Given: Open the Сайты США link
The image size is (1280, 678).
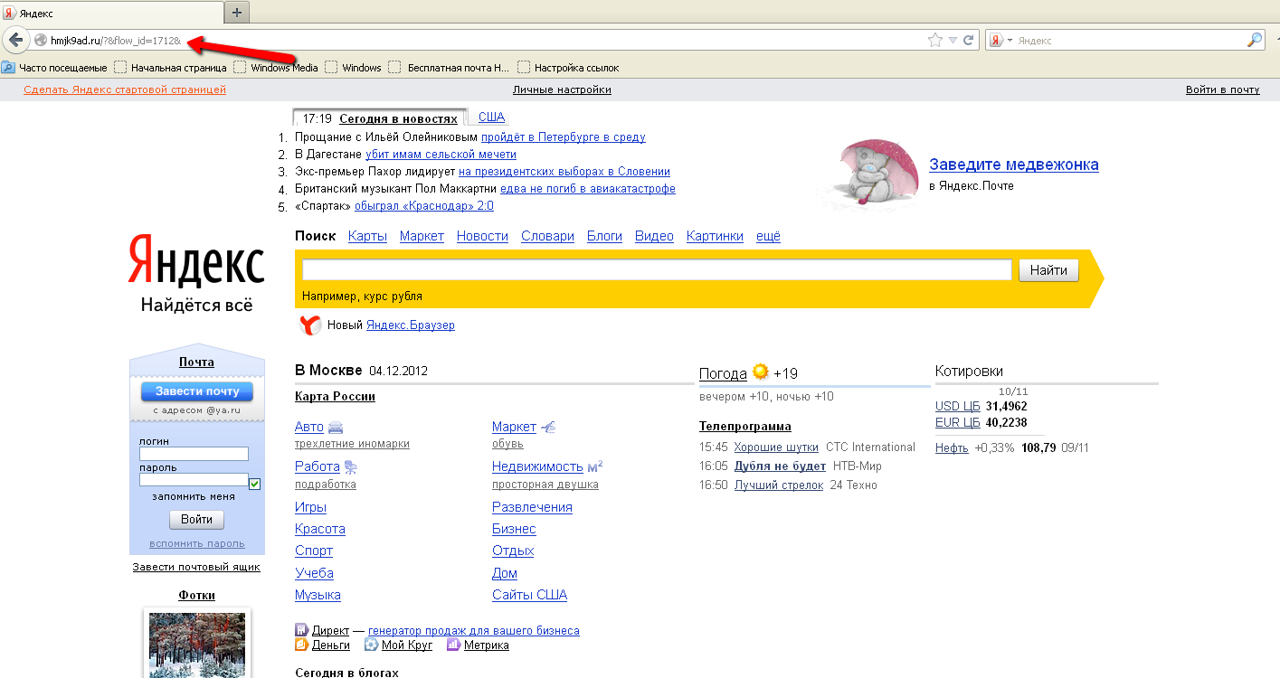Looking at the screenshot, I should point(529,595).
